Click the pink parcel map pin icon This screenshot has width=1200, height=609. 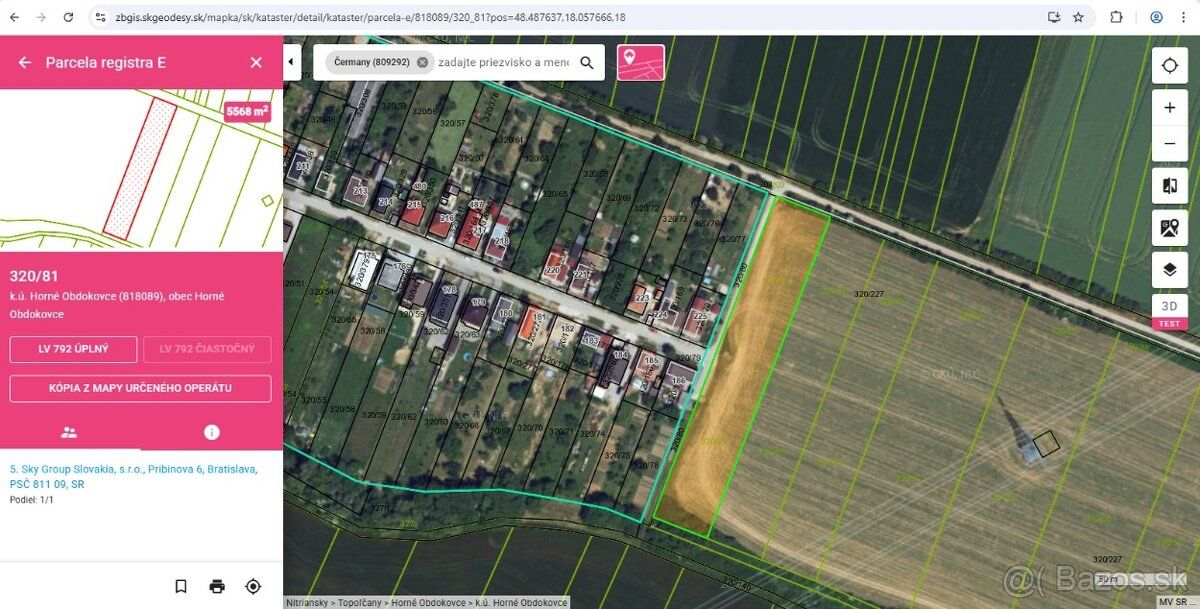(641, 62)
